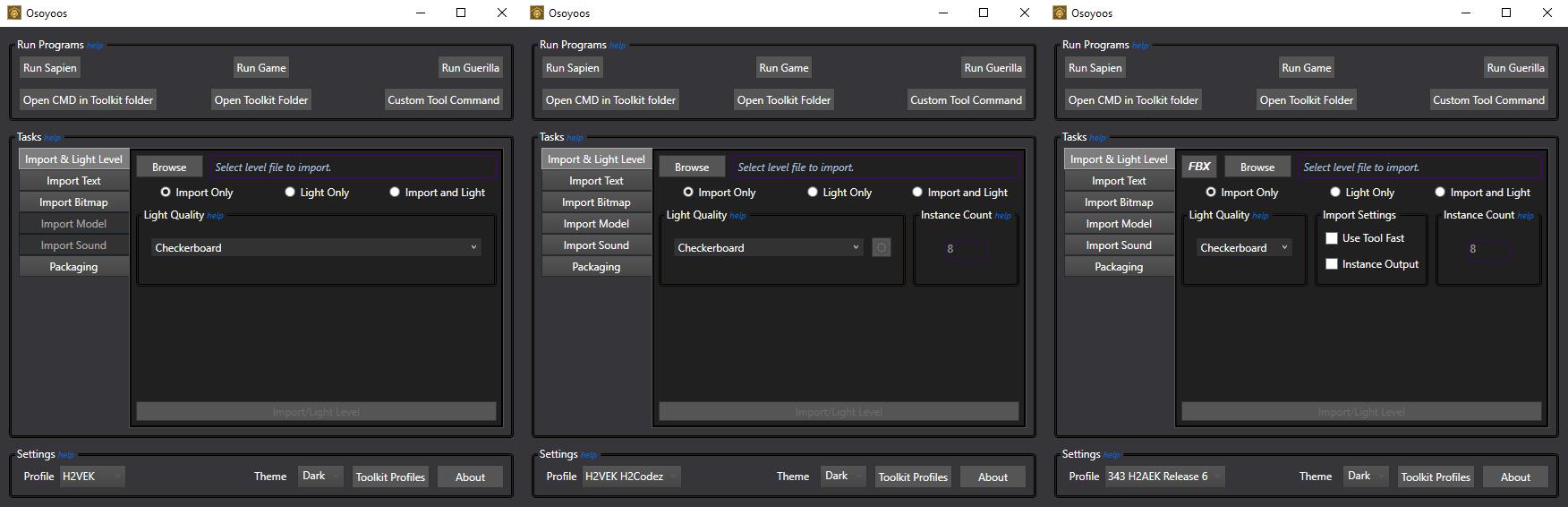Click Custom Tool Command in left window
The image size is (1568, 507).
click(444, 100)
